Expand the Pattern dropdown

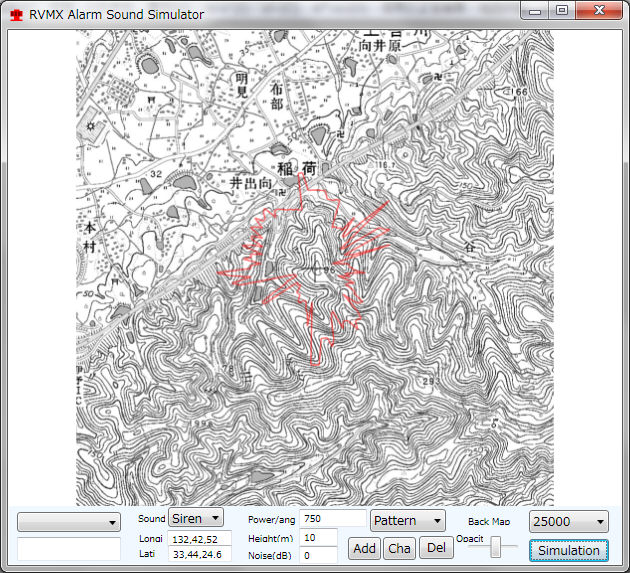(407, 521)
